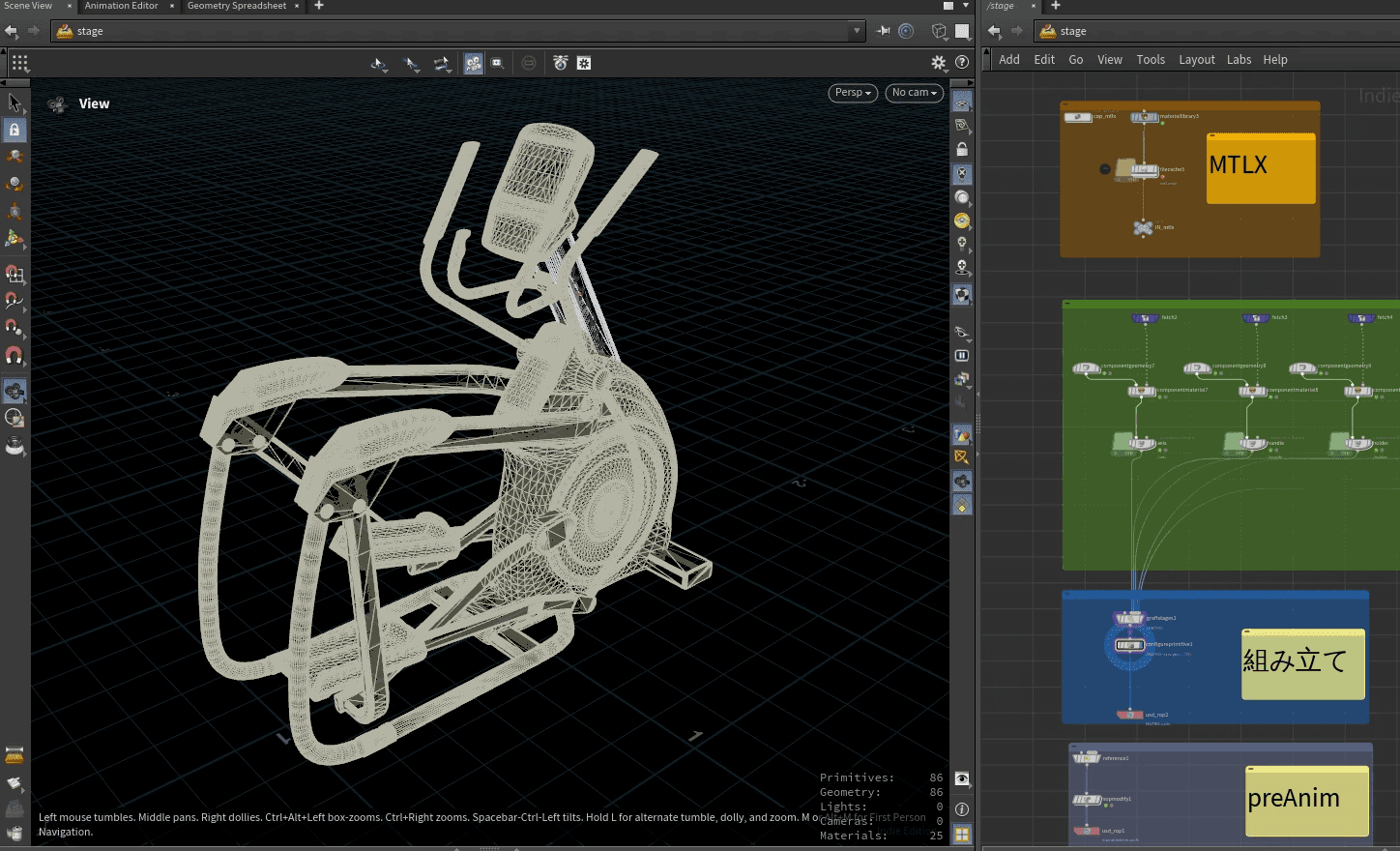Expand the Scene View stage path dropdown
The width and height of the screenshot is (1400, 851).
point(856,31)
